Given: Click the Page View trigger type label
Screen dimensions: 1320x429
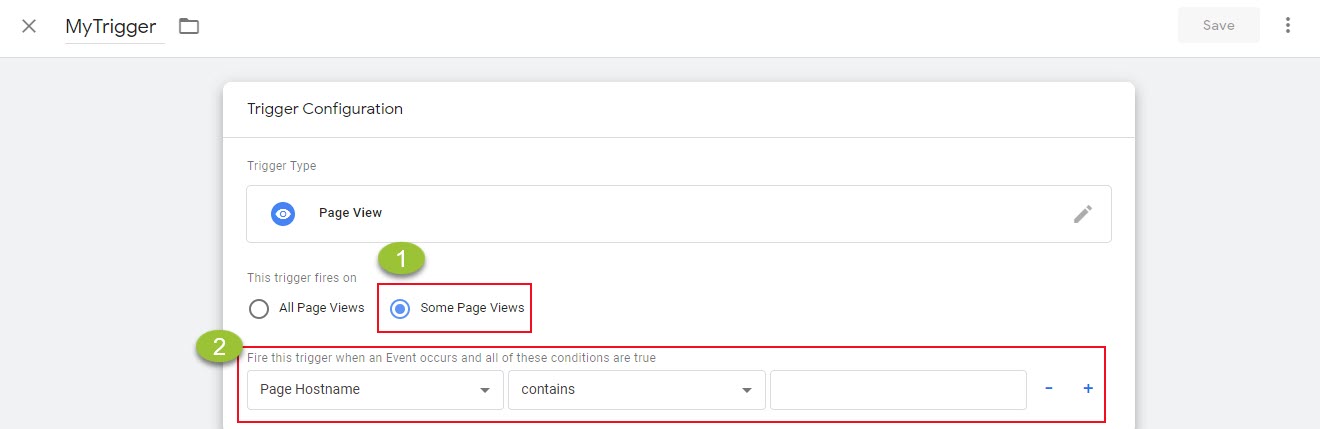Looking at the screenshot, I should [350, 213].
